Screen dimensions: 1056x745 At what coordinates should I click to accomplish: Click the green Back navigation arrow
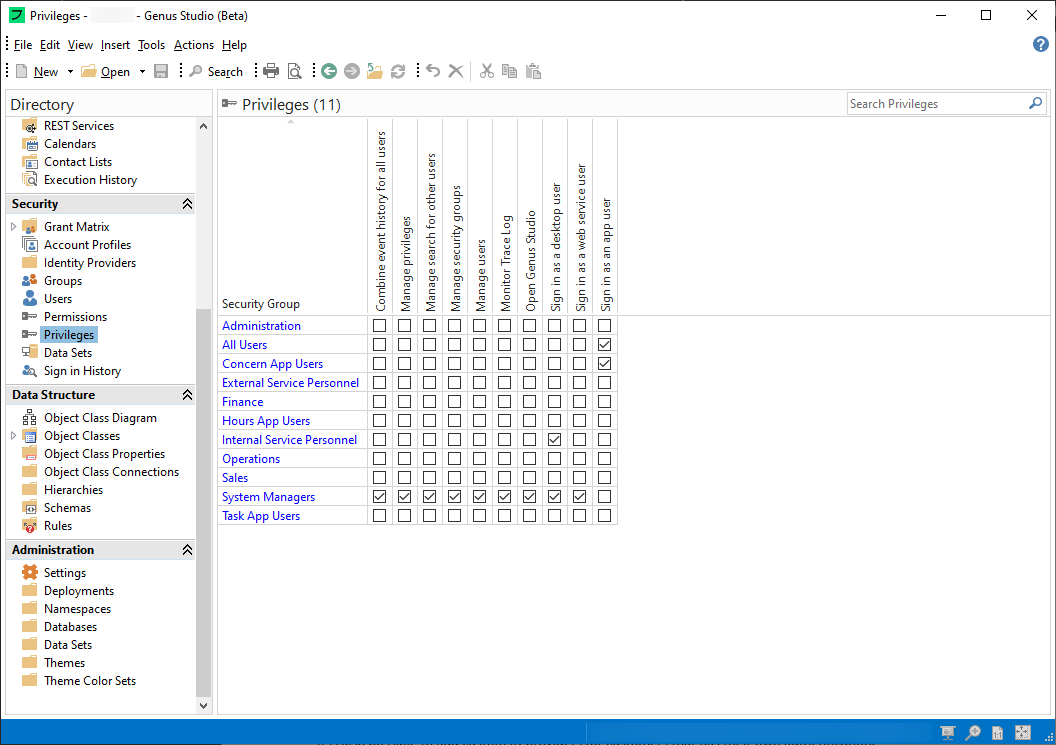pyautogui.click(x=329, y=71)
